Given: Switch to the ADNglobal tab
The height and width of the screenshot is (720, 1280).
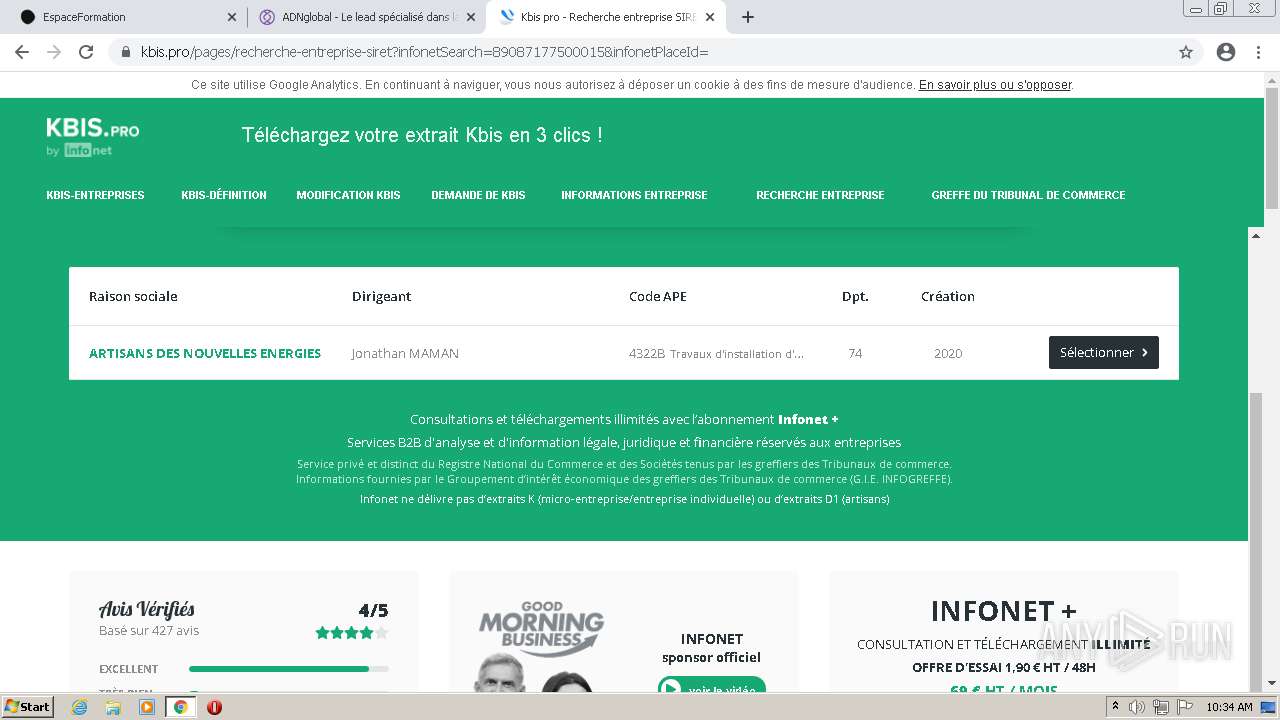Looking at the screenshot, I should [366, 17].
